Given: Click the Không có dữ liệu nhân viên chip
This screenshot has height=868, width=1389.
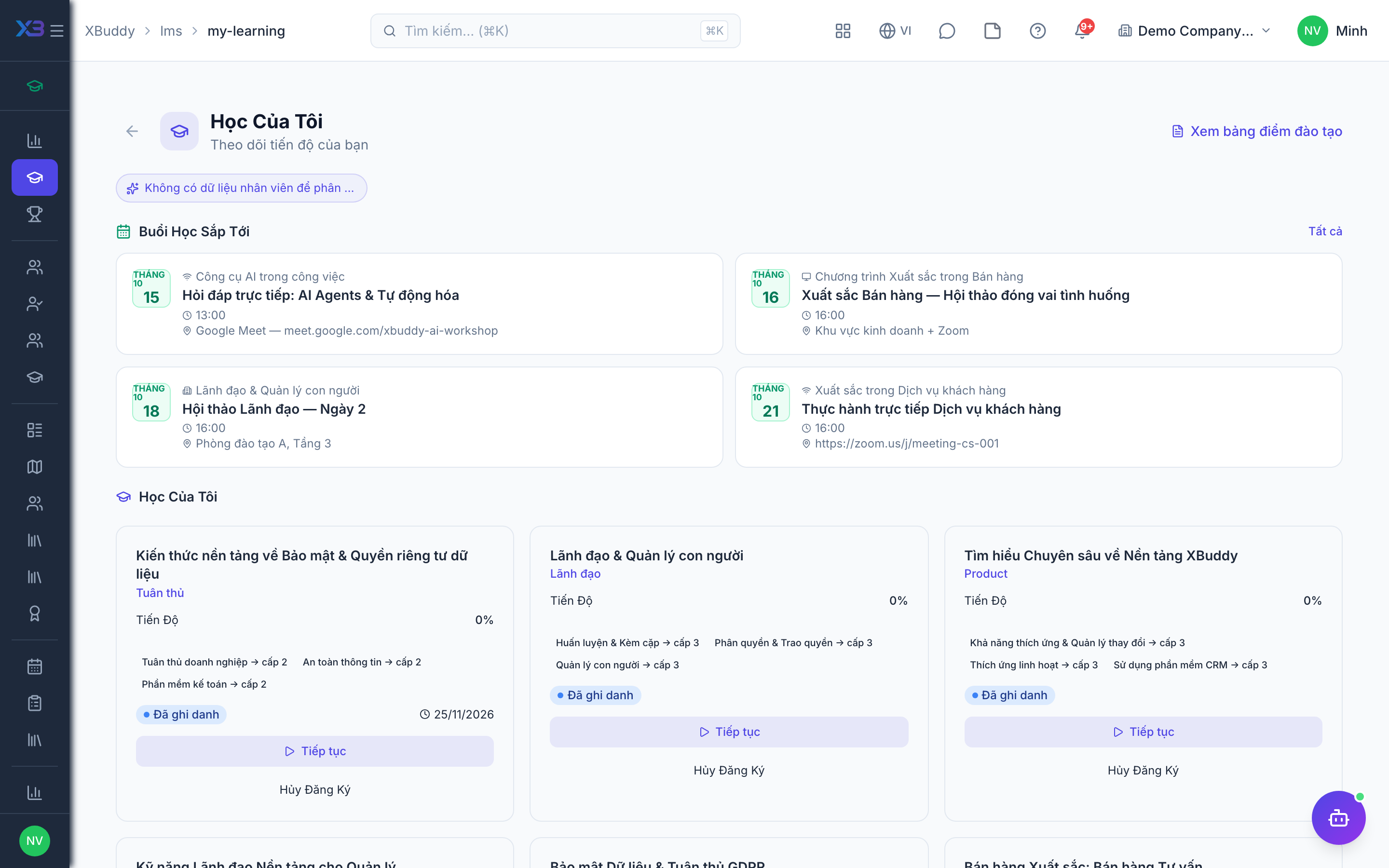Looking at the screenshot, I should [x=241, y=188].
